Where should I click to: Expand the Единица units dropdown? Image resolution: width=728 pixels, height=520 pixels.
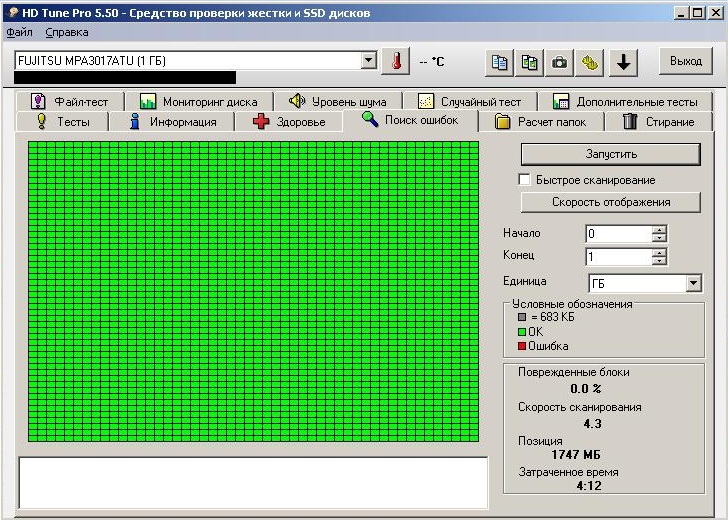point(693,283)
